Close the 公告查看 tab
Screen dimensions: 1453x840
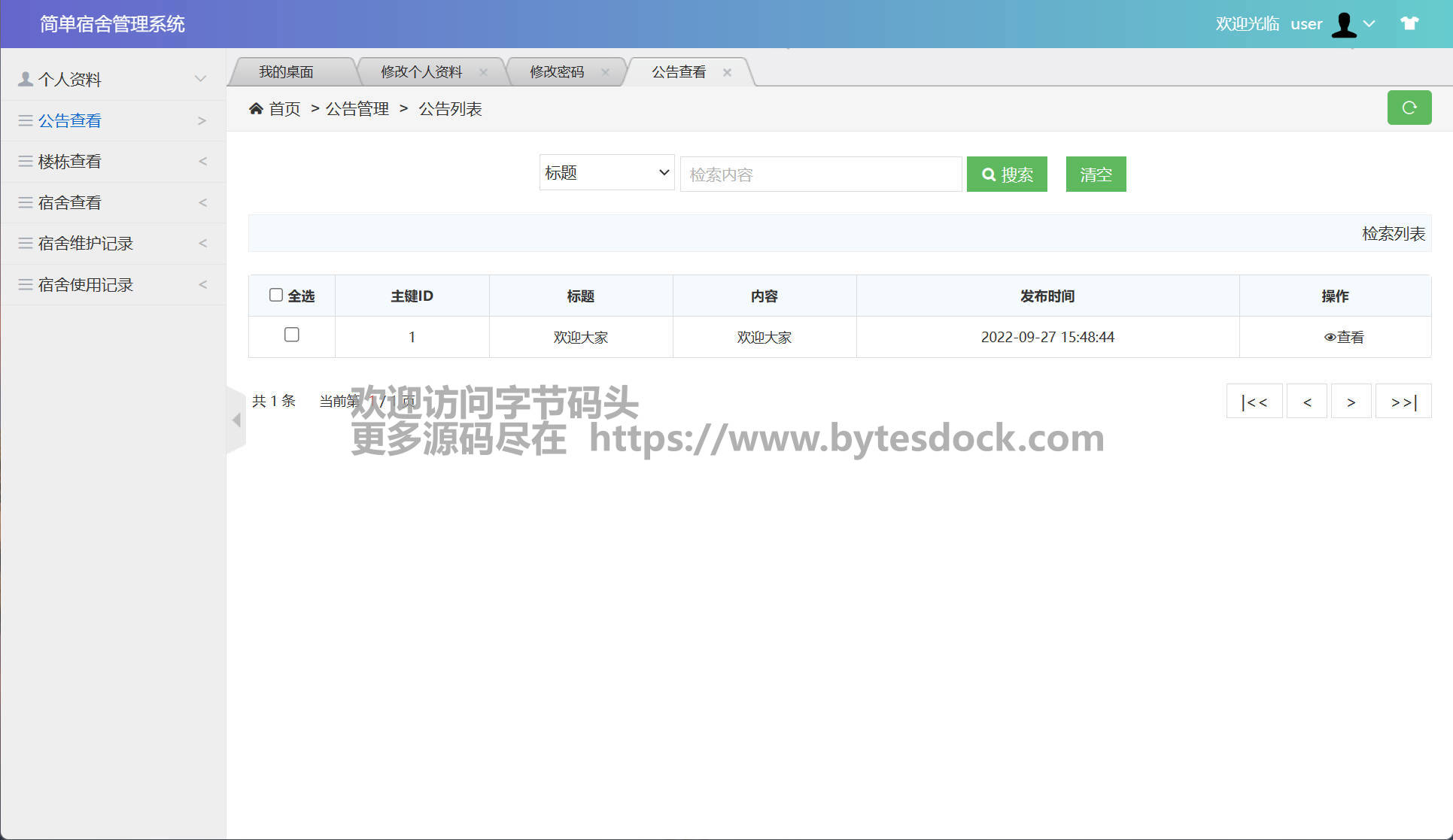coord(727,72)
